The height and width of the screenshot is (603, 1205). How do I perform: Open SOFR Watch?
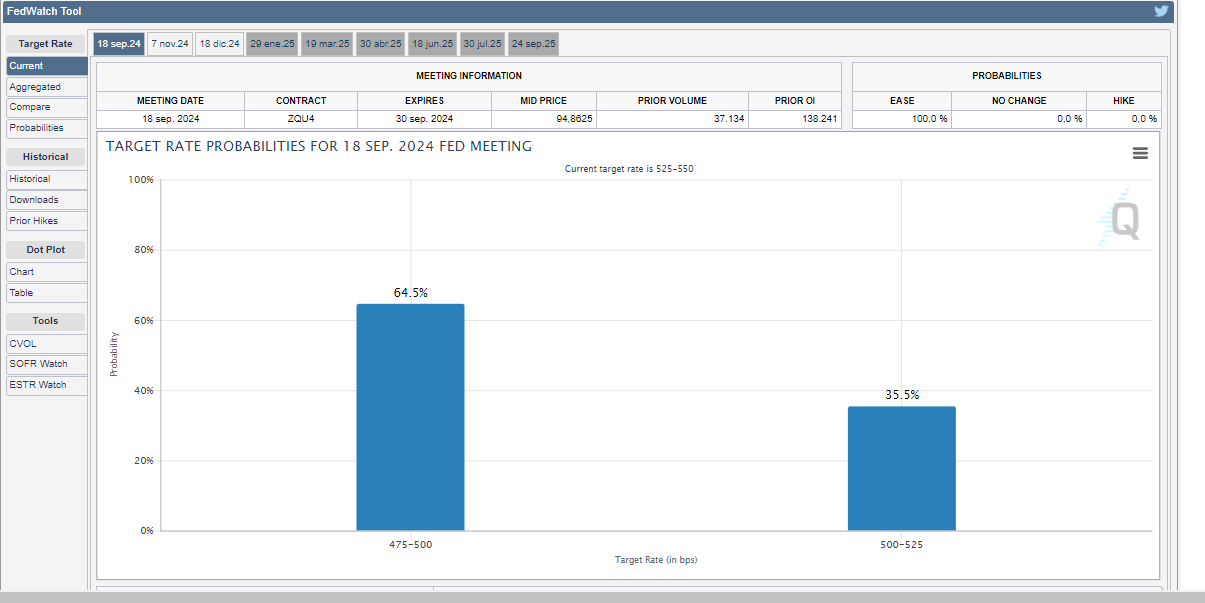(47, 364)
